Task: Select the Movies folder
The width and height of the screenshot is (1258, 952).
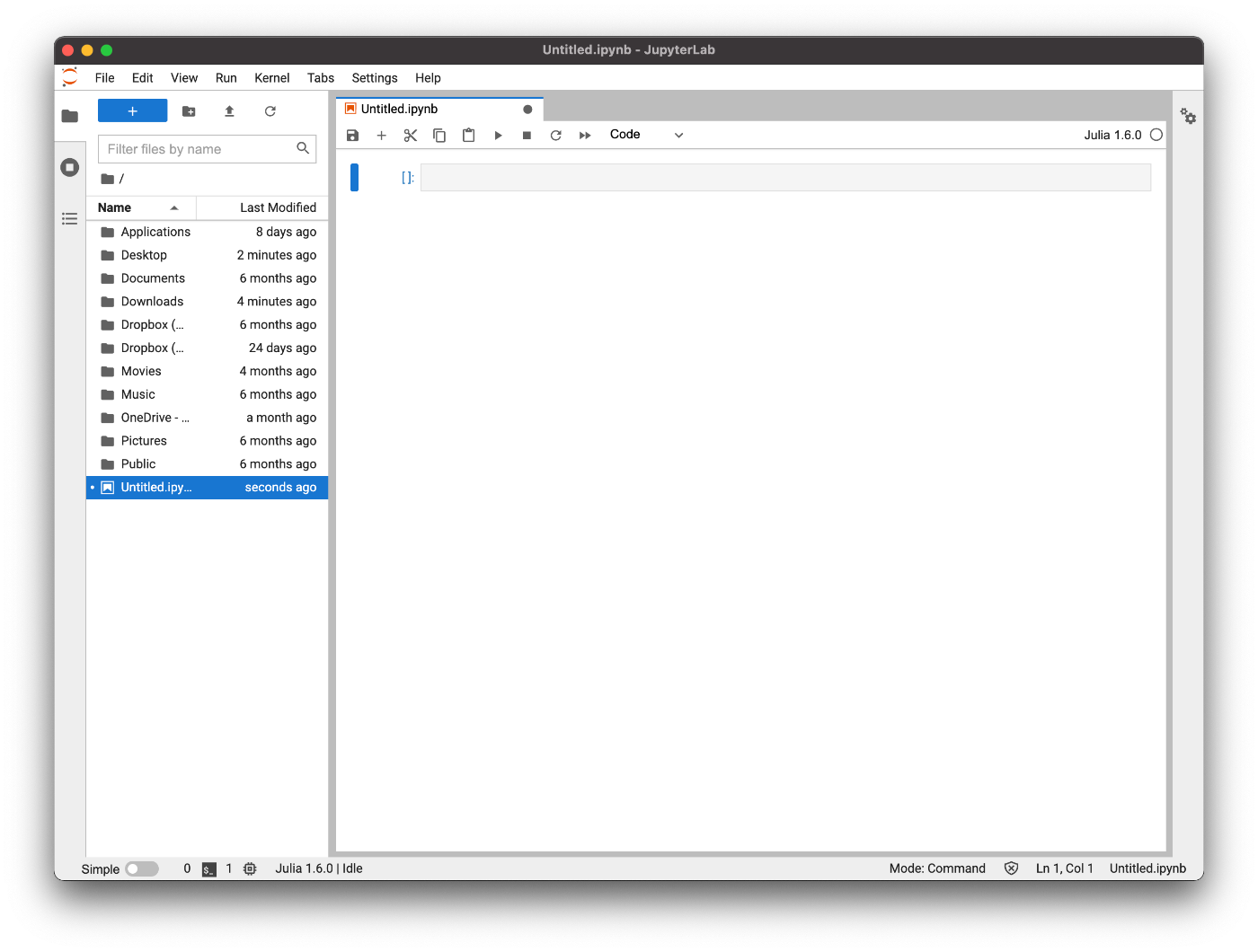Action: click(208, 371)
